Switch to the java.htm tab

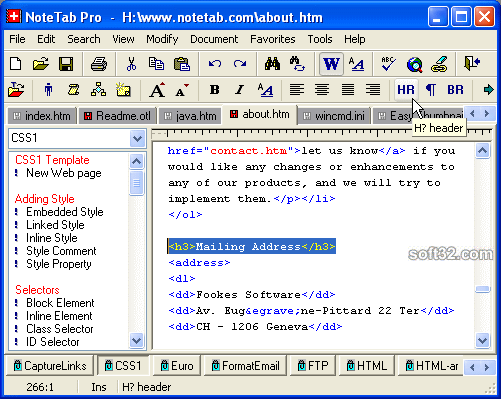point(191,116)
